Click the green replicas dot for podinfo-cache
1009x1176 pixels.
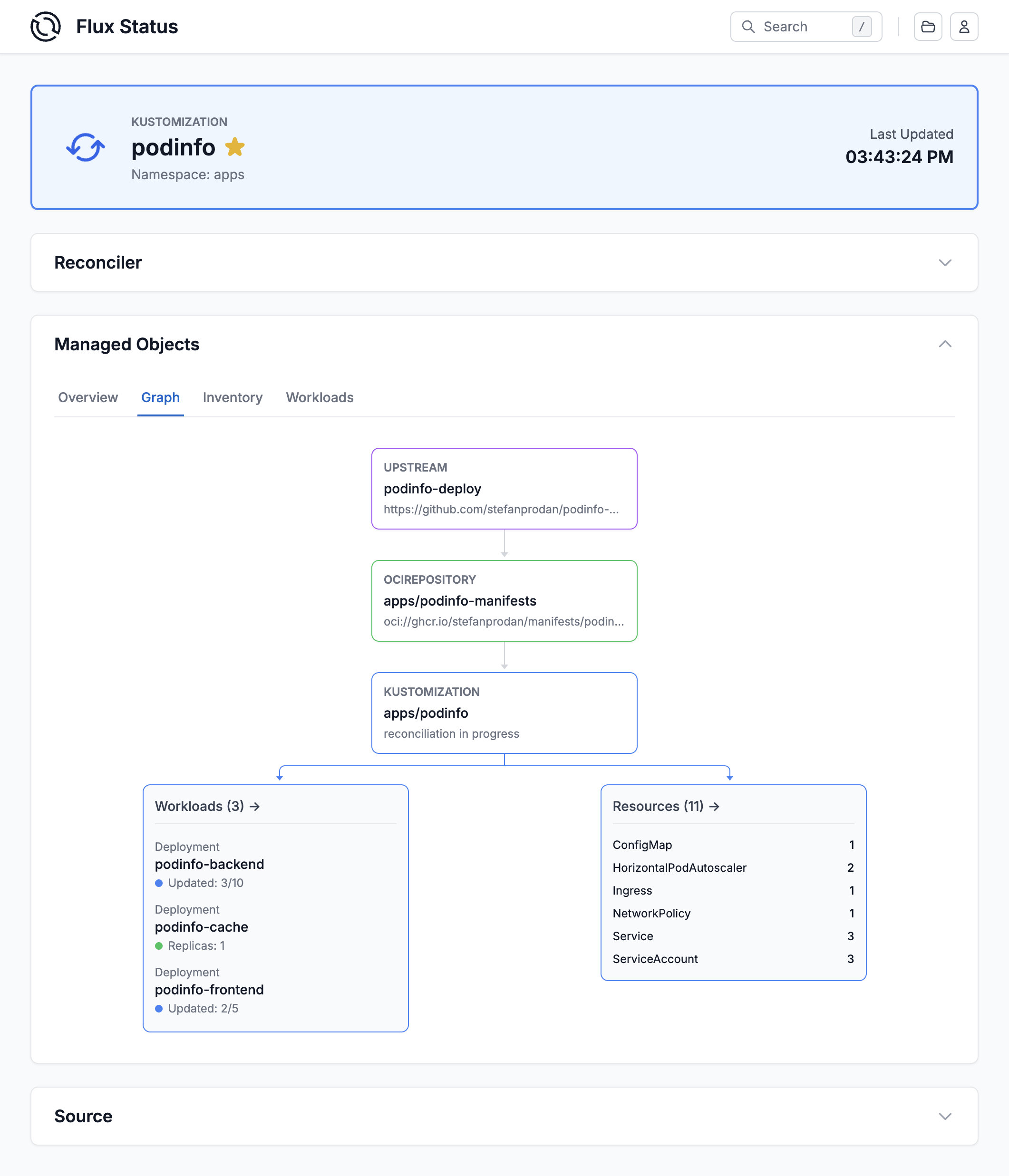159,946
